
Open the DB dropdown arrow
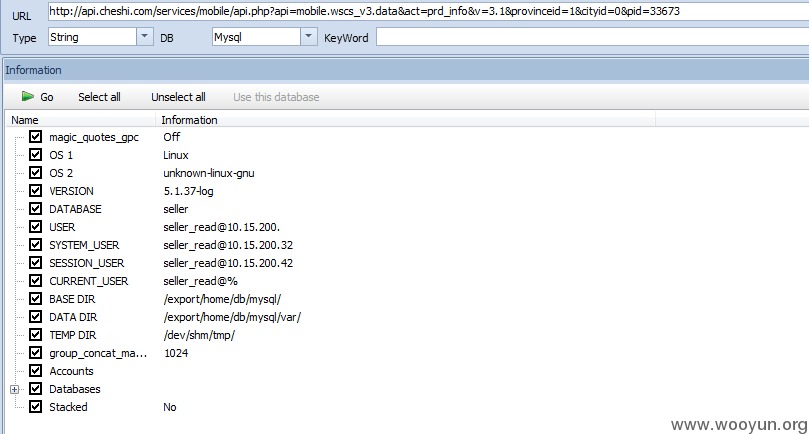pos(308,37)
